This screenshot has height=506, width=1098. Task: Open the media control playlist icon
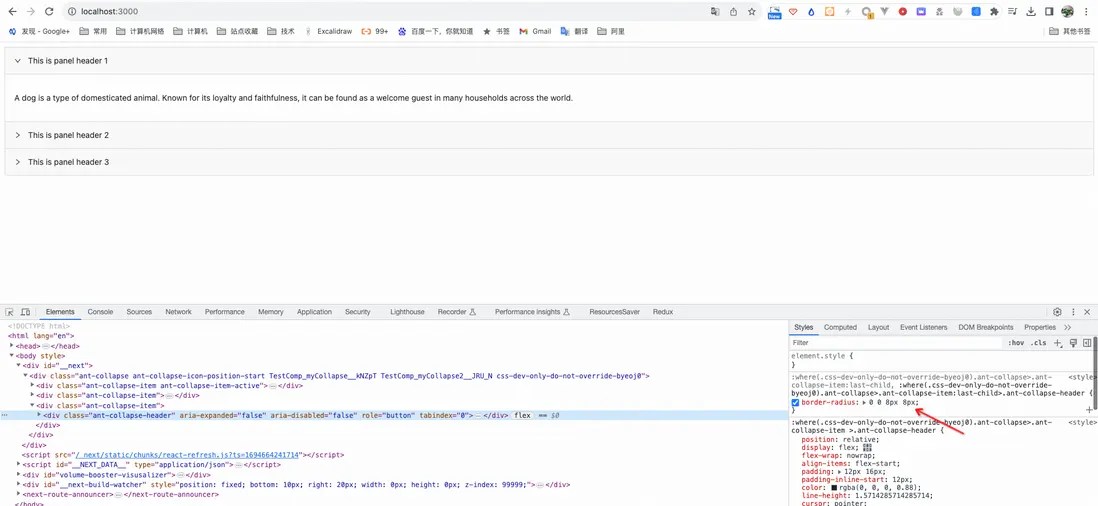click(x=1013, y=11)
